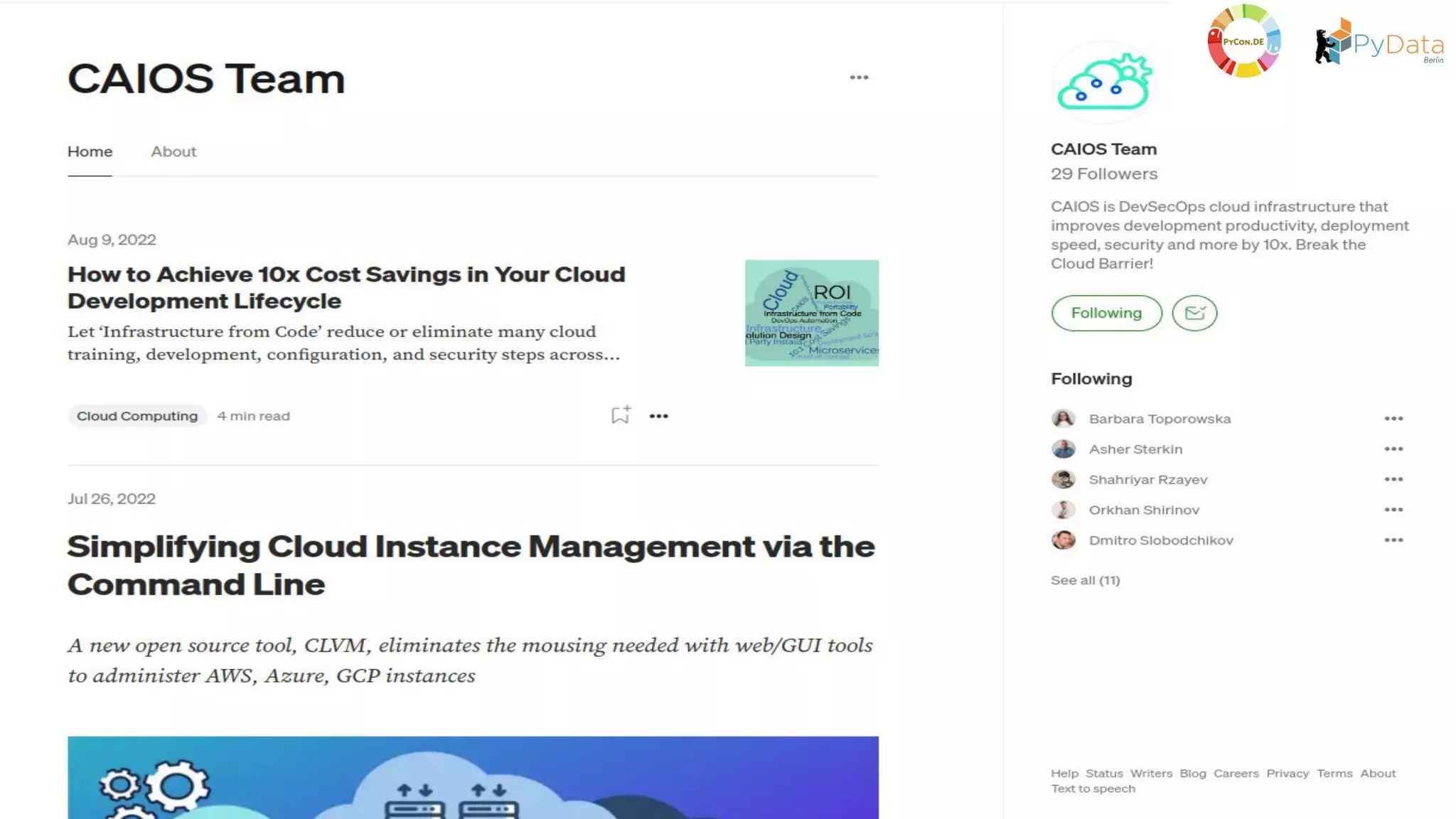Click the Infrastructure from Code article excerpt
The height and width of the screenshot is (819, 1456).
(x=343, y=343)
